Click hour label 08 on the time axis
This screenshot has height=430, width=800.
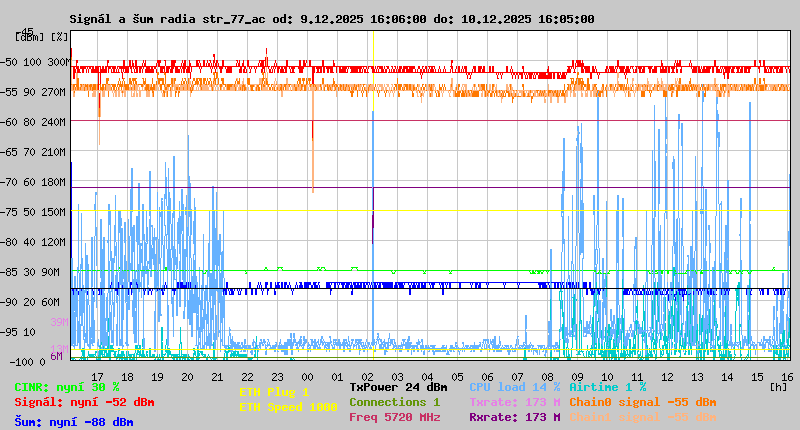(547, 377)
